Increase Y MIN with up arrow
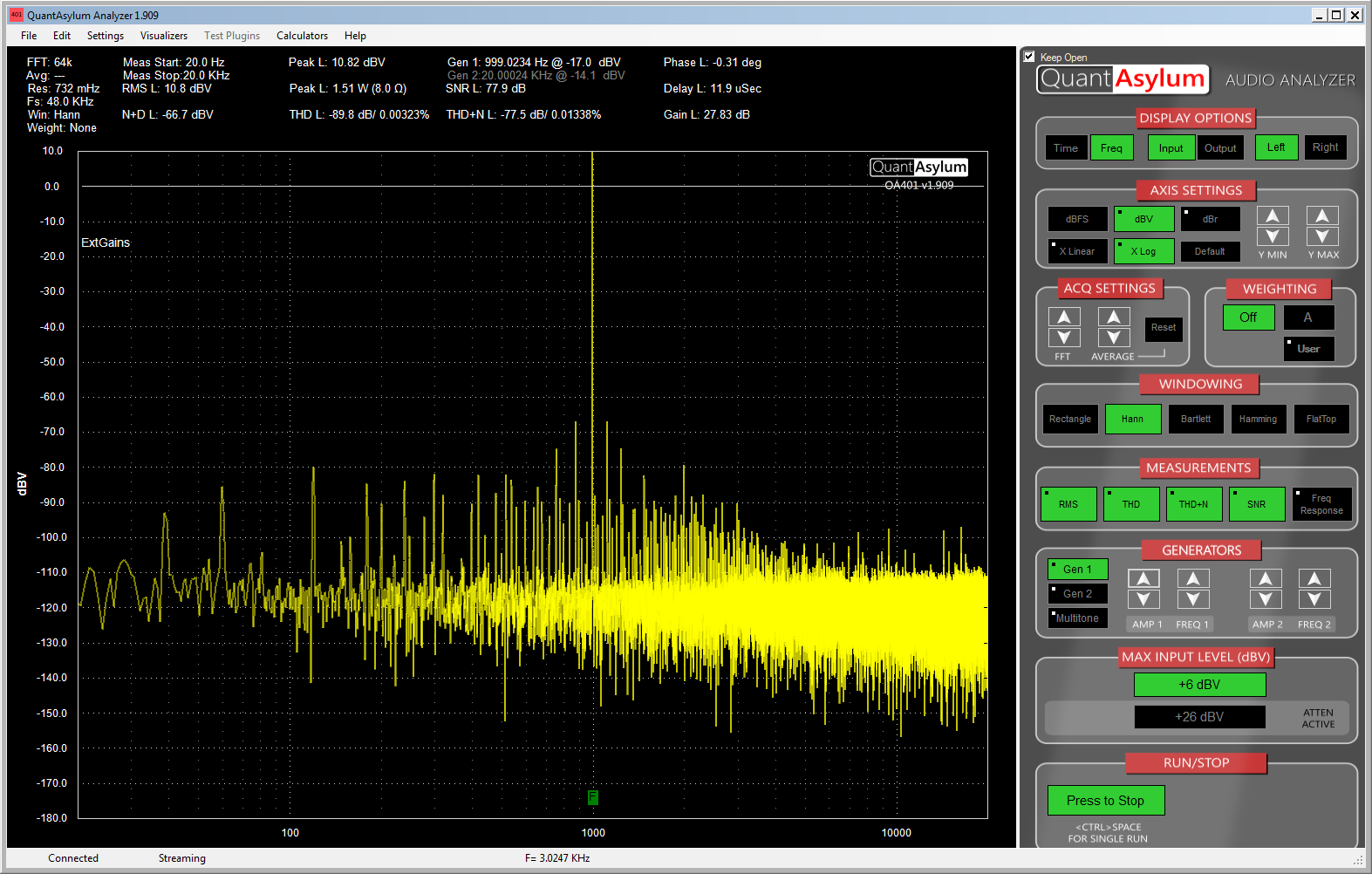 1273,216
